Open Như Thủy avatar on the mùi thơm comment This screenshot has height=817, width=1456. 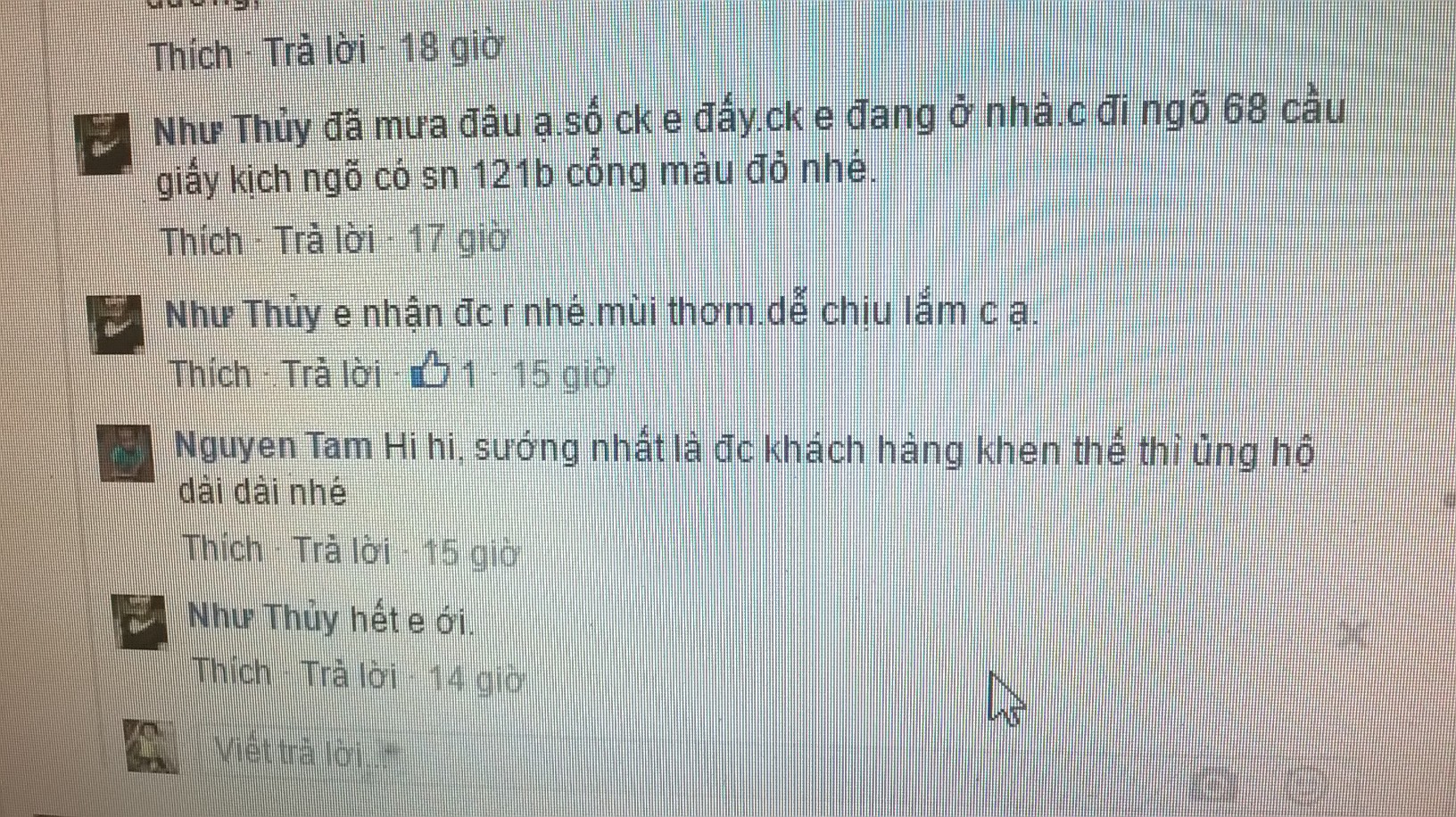[x=116, y=325]
